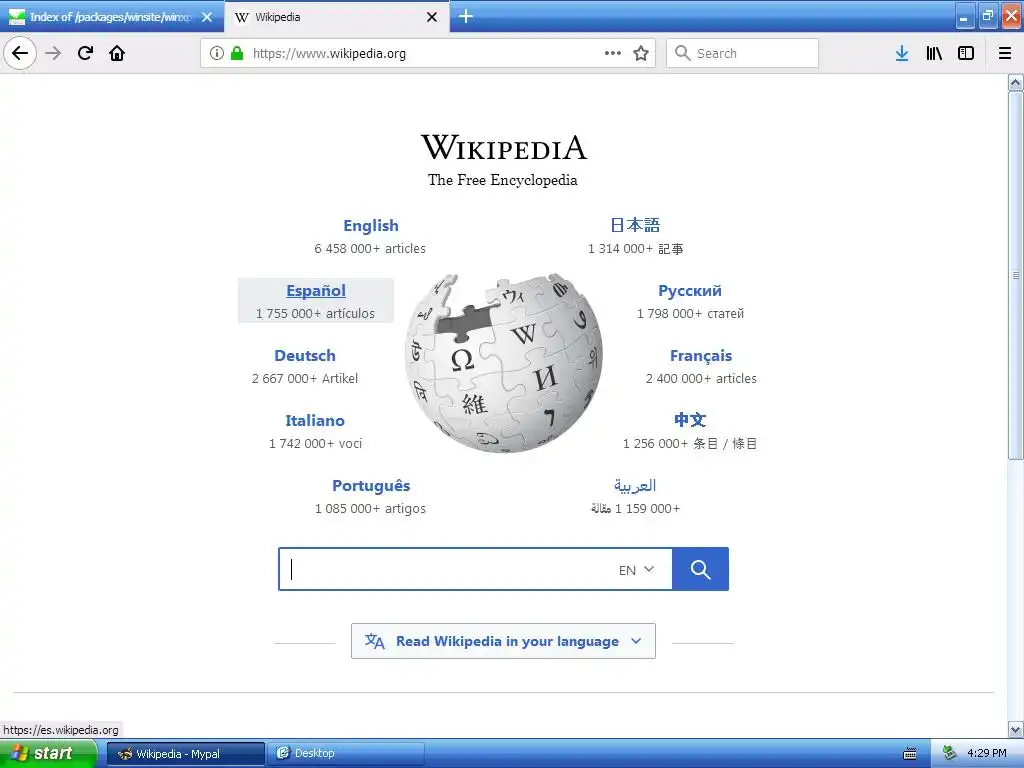Open the browser hamburger menu
Image resolution: width=1024 pixels, height=768 pixels.
point(1005,53)
